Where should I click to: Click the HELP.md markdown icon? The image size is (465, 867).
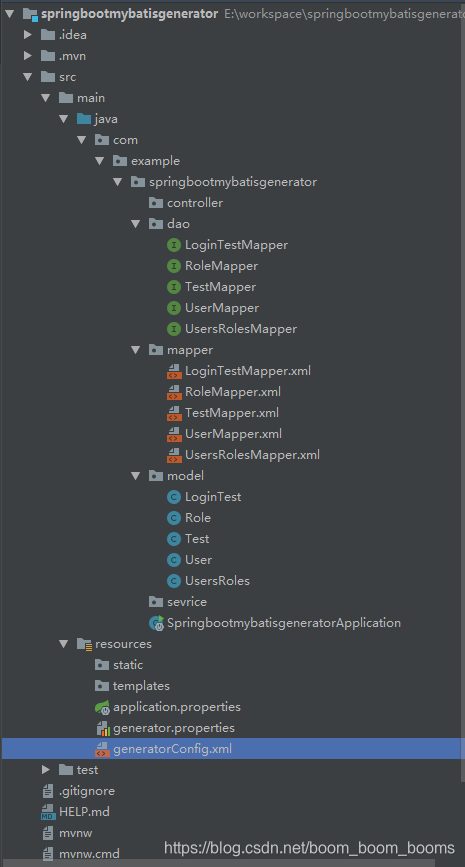(49, 812)
